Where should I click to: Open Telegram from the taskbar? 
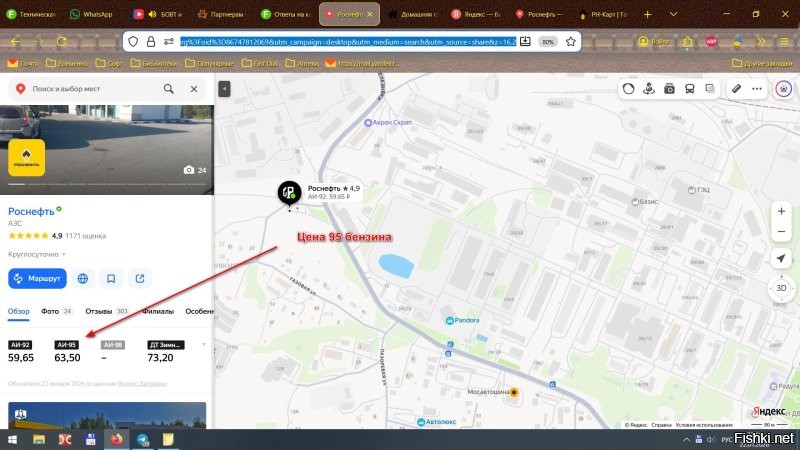tap(143, 439)
